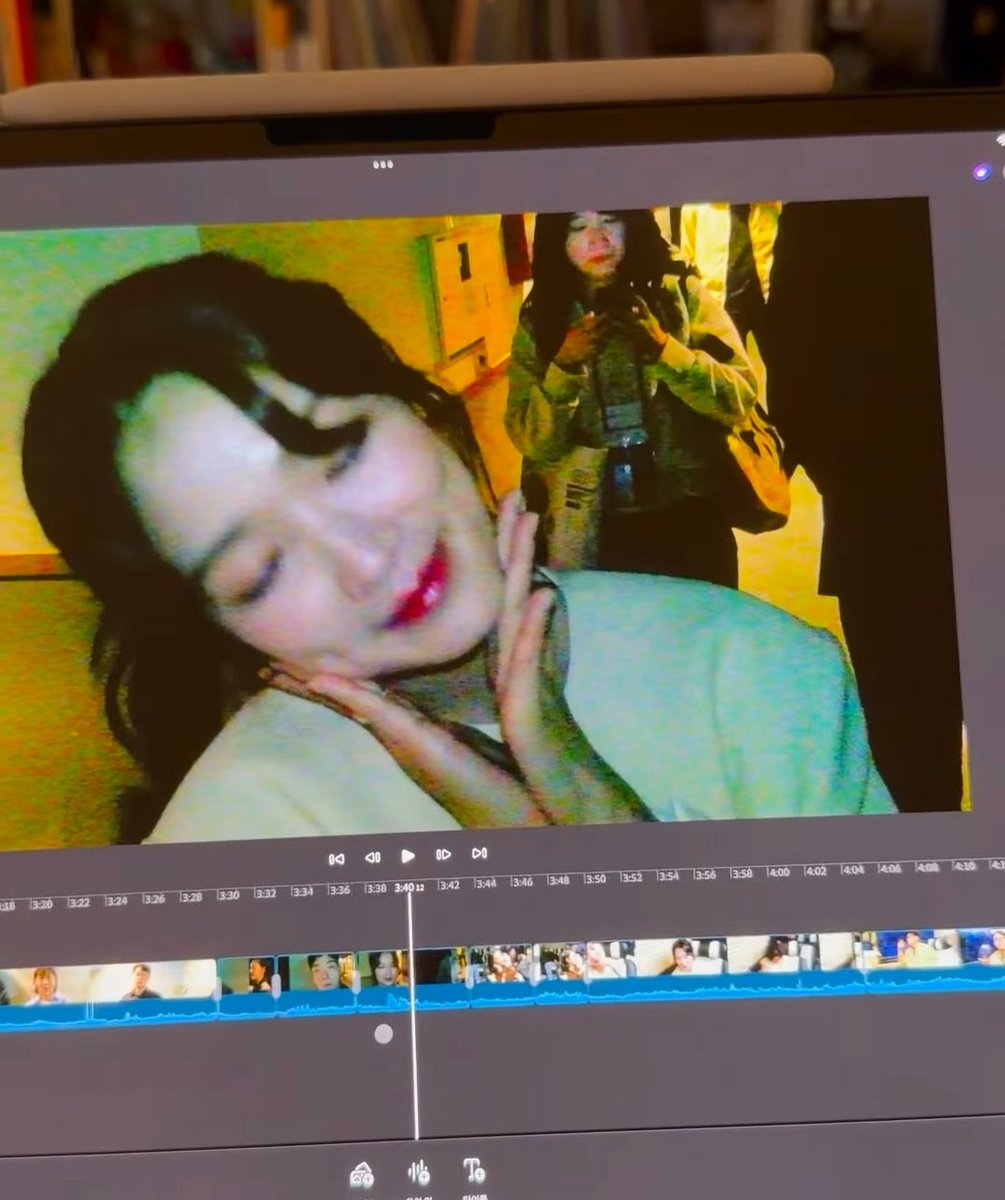Viewport: 1005px width, 1200px height.
Task: Click the 3:58 mark on the ruler
Action: pos(741,873)
